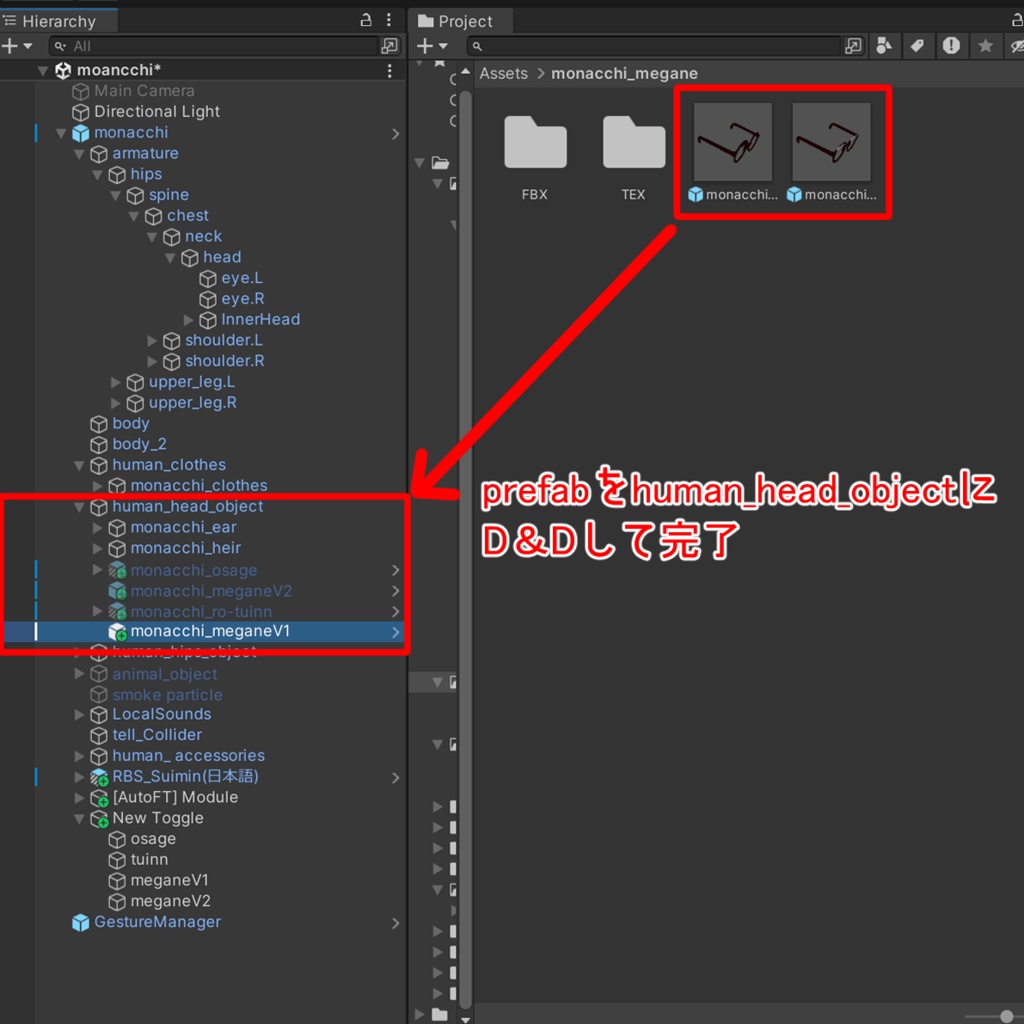Open the Hierarchy create plus dropdown
This screenshot has width=1024, height=1024.
[16, 46]
